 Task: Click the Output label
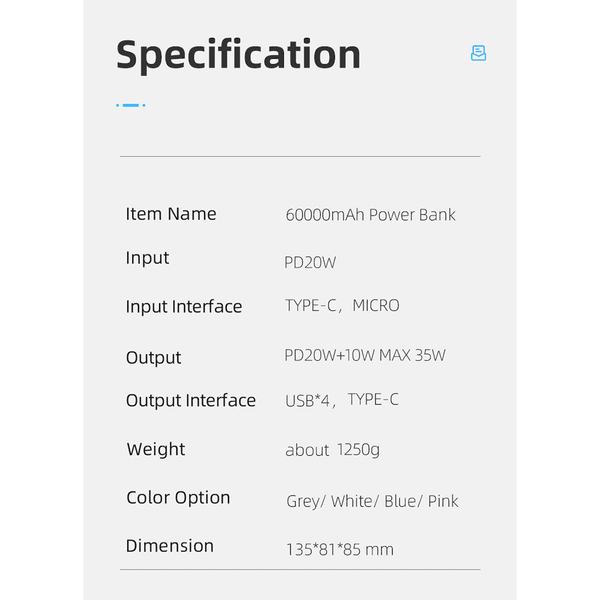[x=154, y=358]
